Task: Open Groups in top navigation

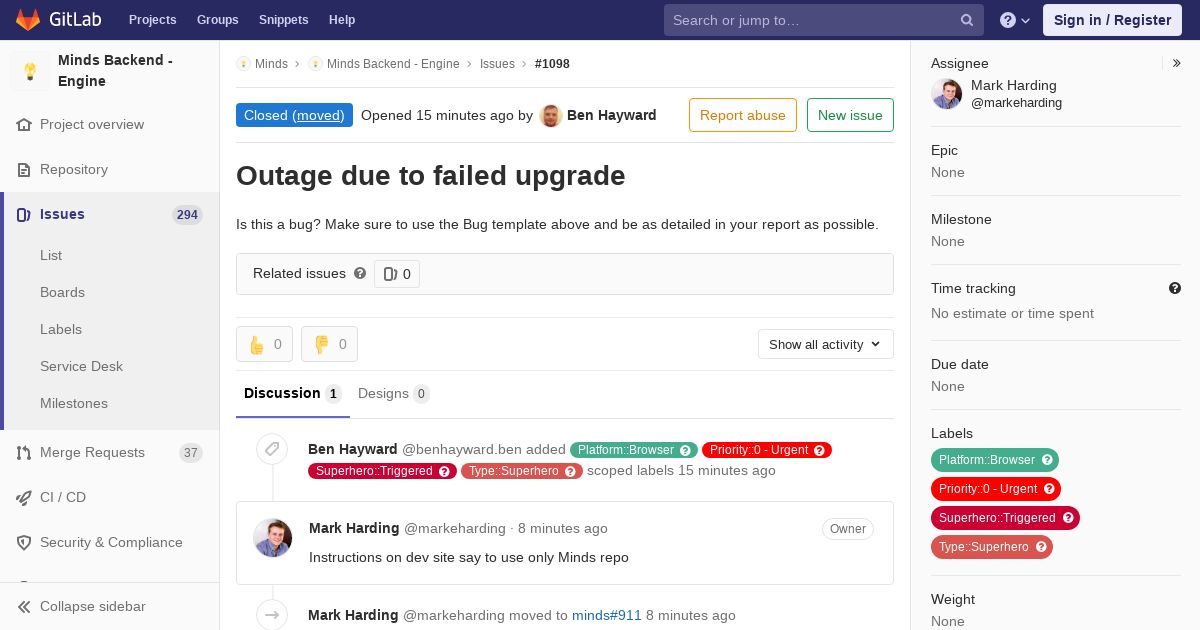Action: point(218,20)
